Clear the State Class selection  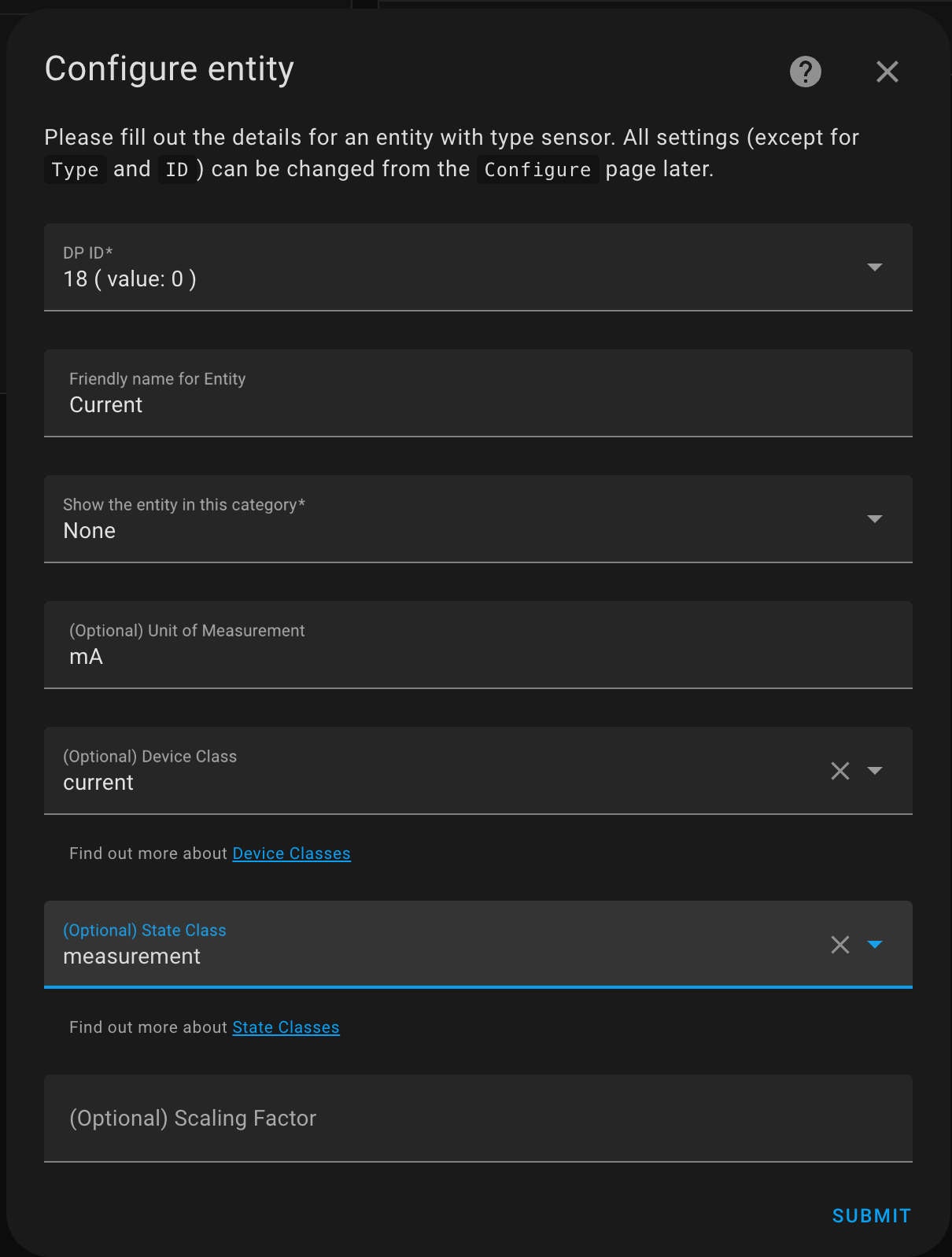point(840,945)
